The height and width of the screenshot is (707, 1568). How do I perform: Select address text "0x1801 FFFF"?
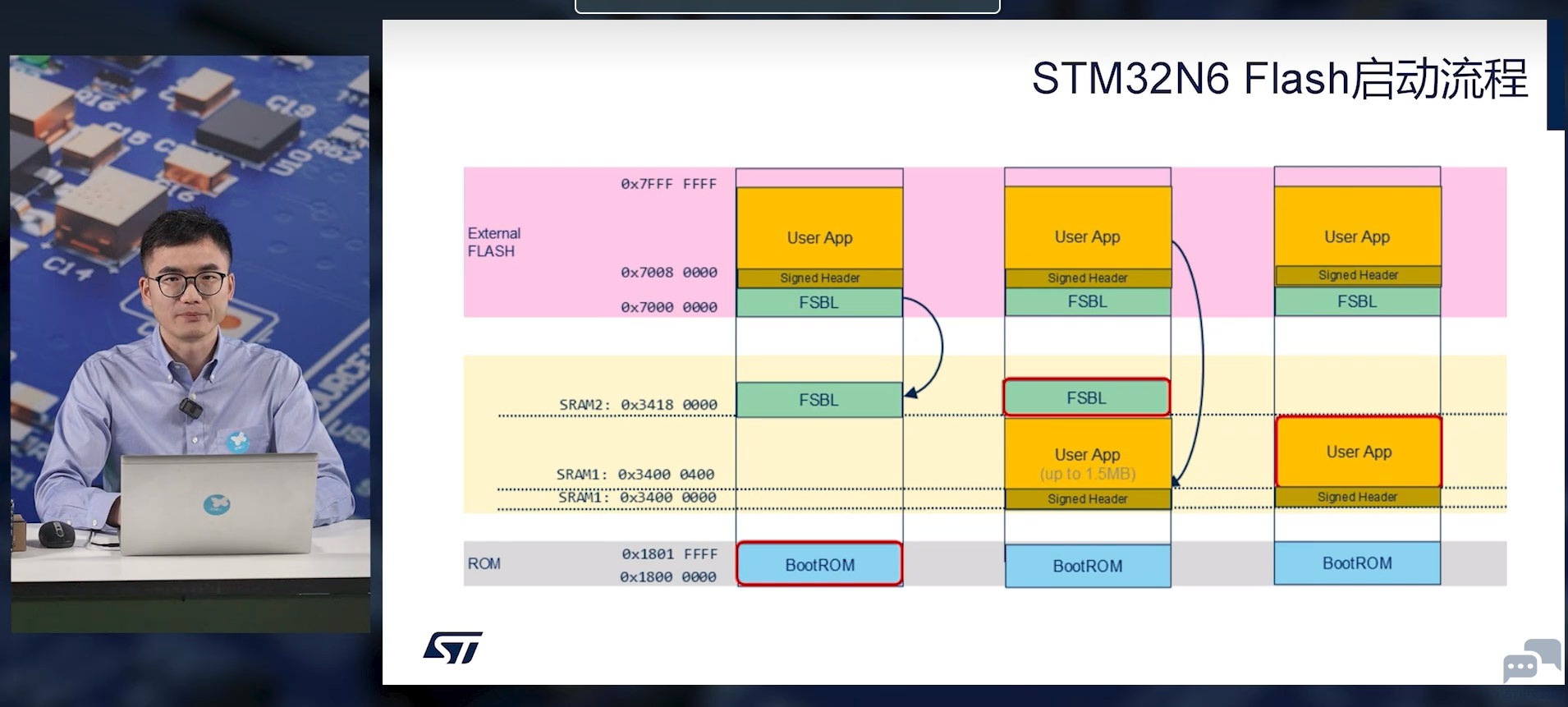tap(669, 554)
